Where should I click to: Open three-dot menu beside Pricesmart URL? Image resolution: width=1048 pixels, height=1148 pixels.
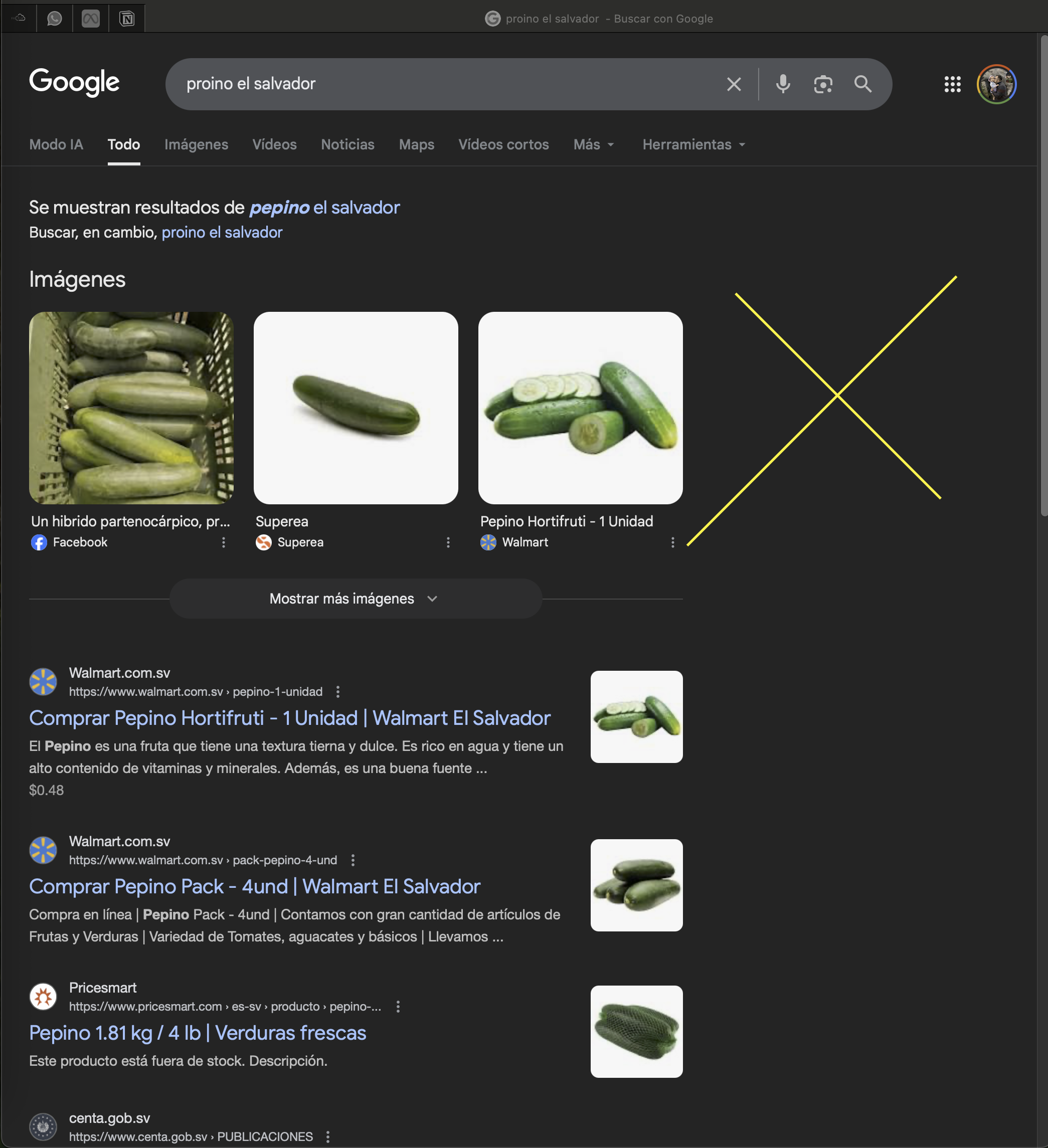(398, 1006)
